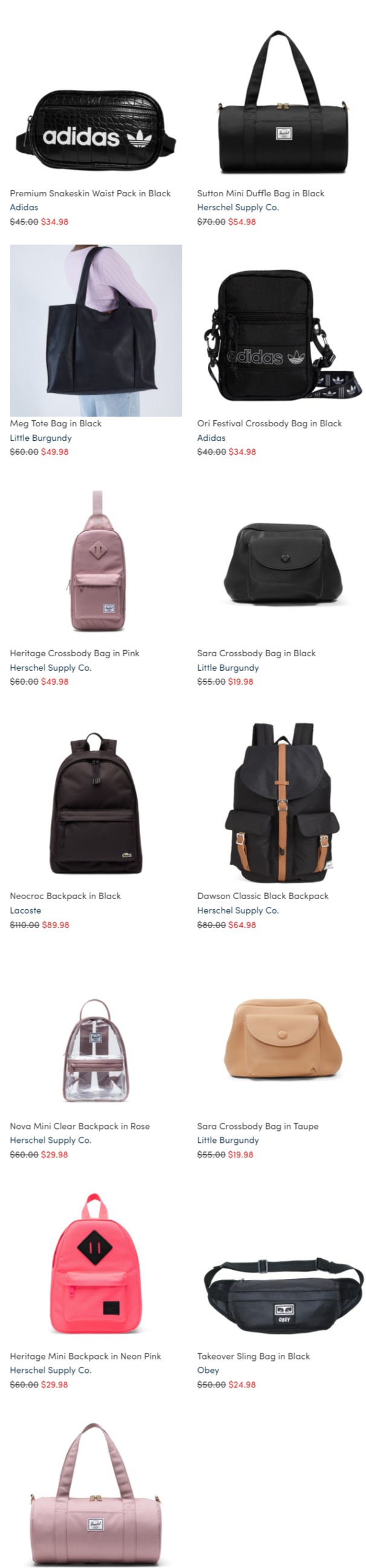This screenshot has width=366, height=1568.
Task: Click Lacoste brand link
Action: tap(25, 910)
